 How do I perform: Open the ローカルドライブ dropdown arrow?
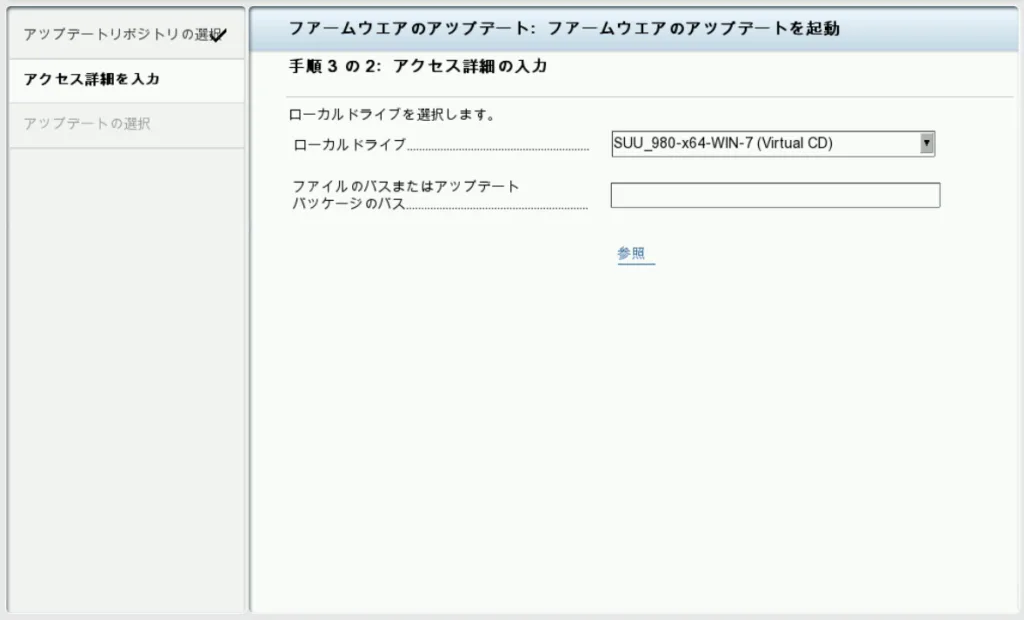click(x=926, y=144)
